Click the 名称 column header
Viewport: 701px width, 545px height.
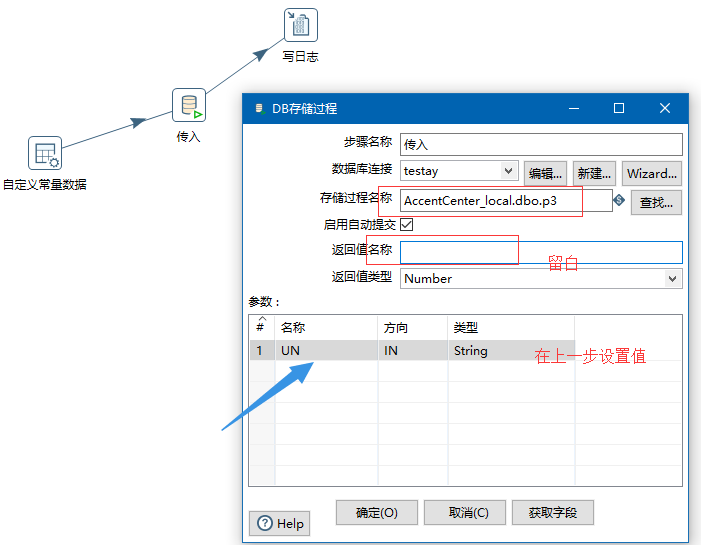326,328
